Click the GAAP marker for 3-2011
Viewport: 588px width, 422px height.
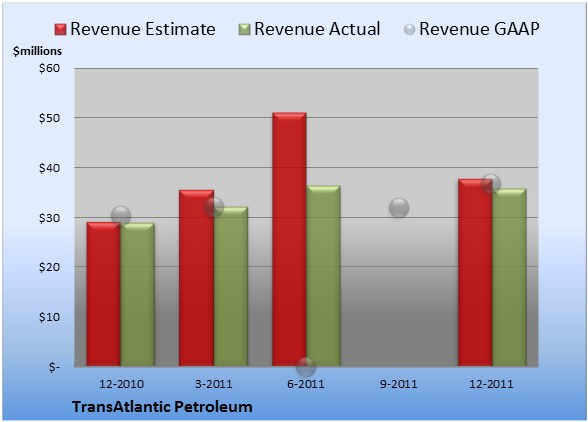(214, 207)
